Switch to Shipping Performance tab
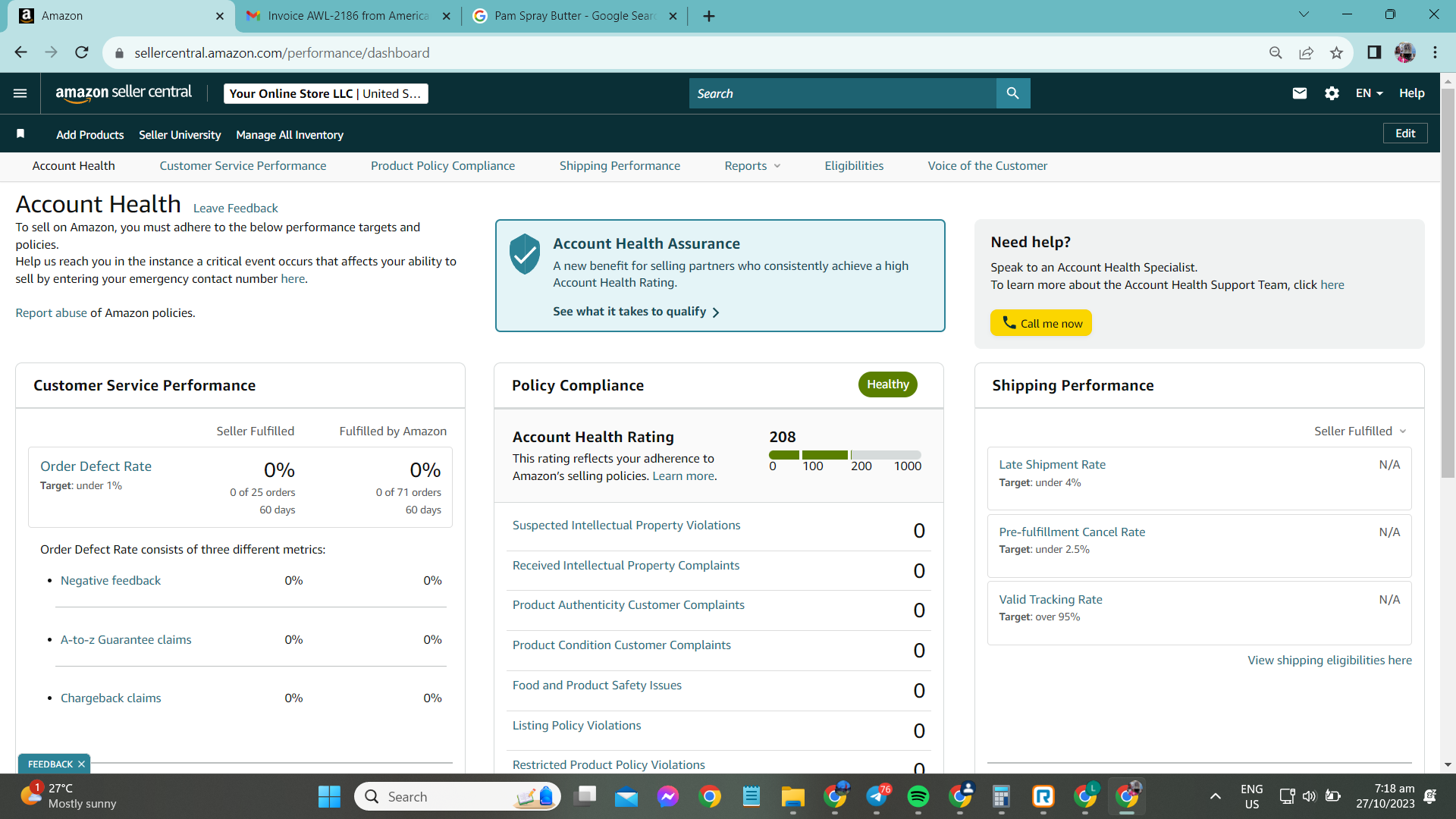1456x819 pixels. coord(620,166)
